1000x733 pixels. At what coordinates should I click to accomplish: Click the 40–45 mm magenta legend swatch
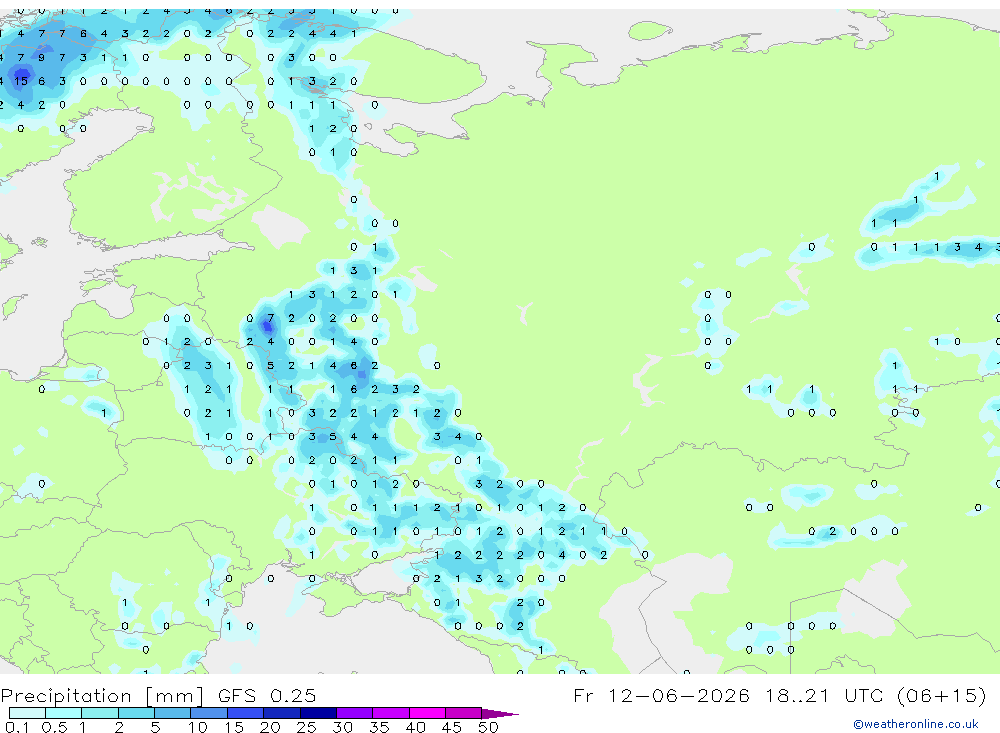click(x=427, y=713)
